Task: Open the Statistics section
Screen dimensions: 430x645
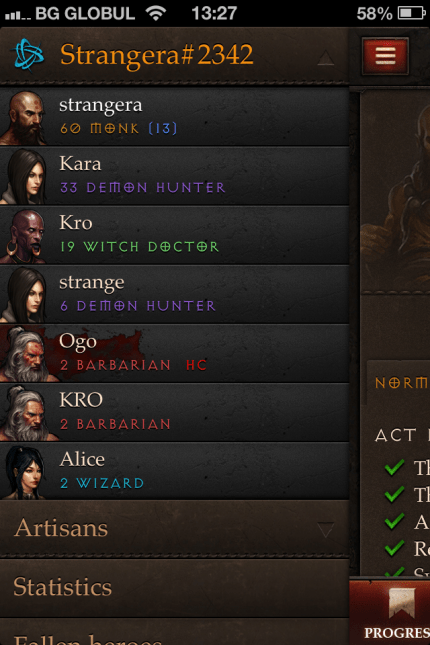Action: [x=174, y=587]
